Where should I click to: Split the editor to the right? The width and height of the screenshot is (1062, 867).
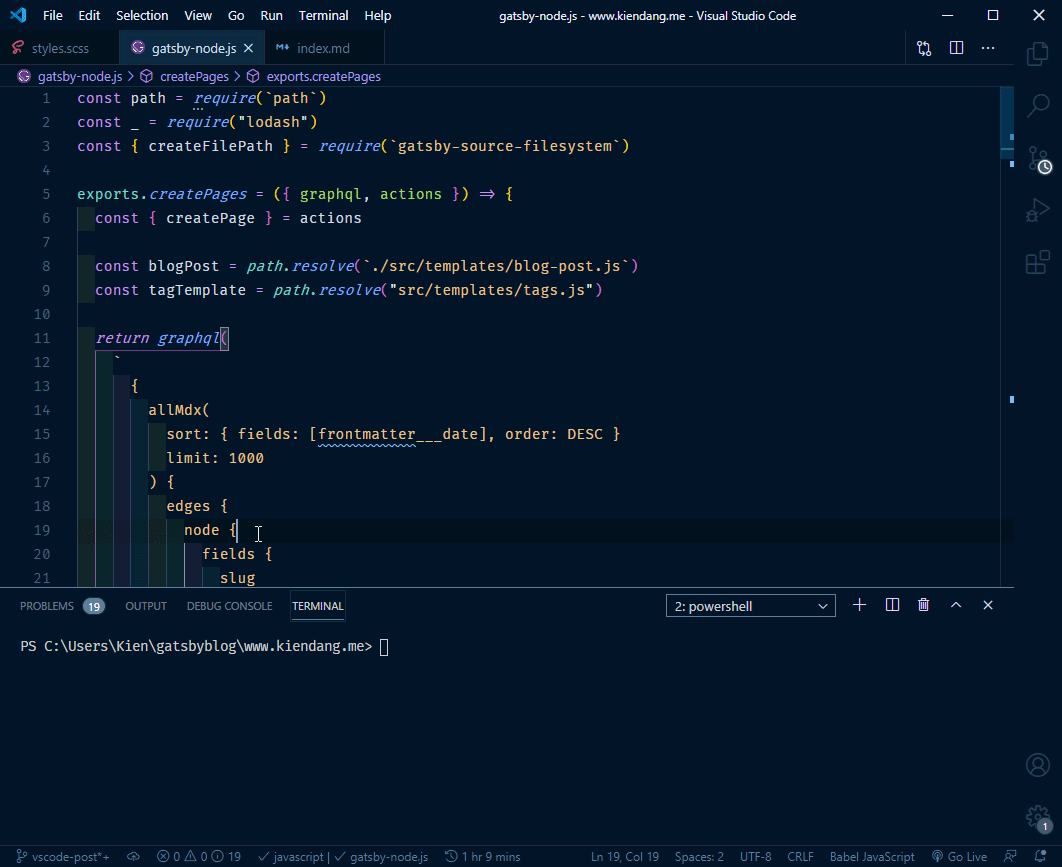tap(956, 48)
